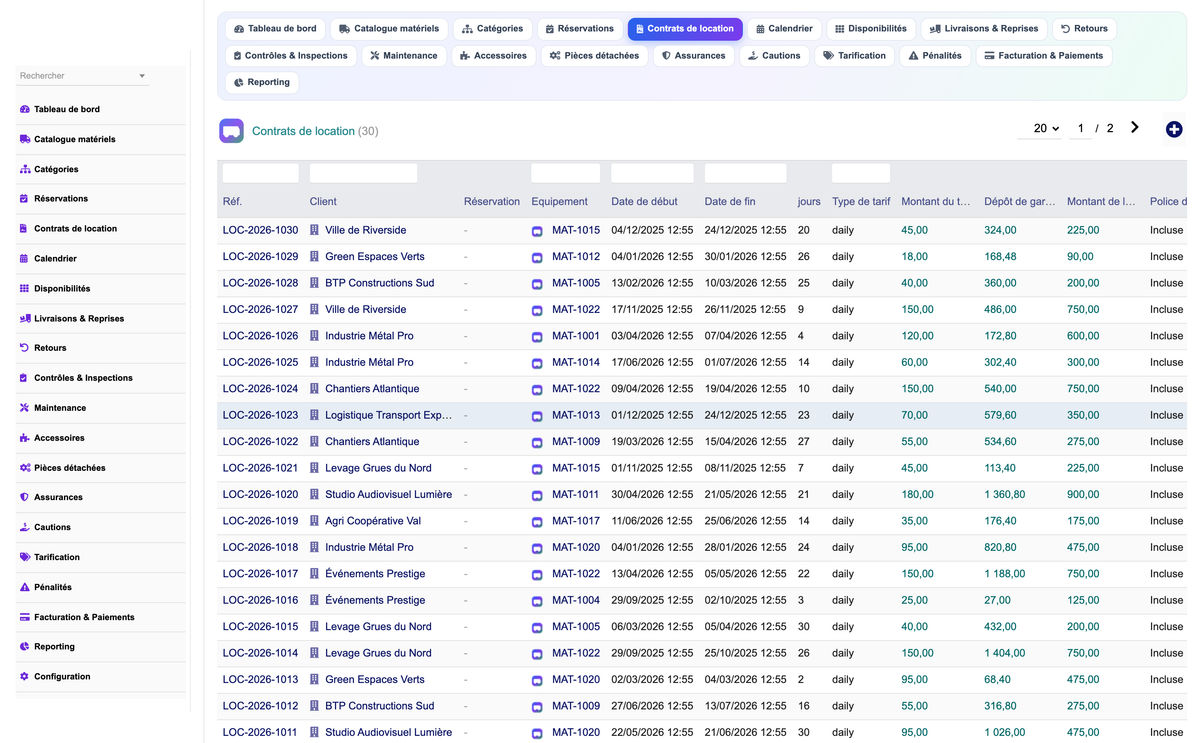Image resolution: width=1200 pixels, height=743 pixels.
Task: Click building icon beside Ville de Riverside in LOC-2026-1030 row
Action: (314, 230)
